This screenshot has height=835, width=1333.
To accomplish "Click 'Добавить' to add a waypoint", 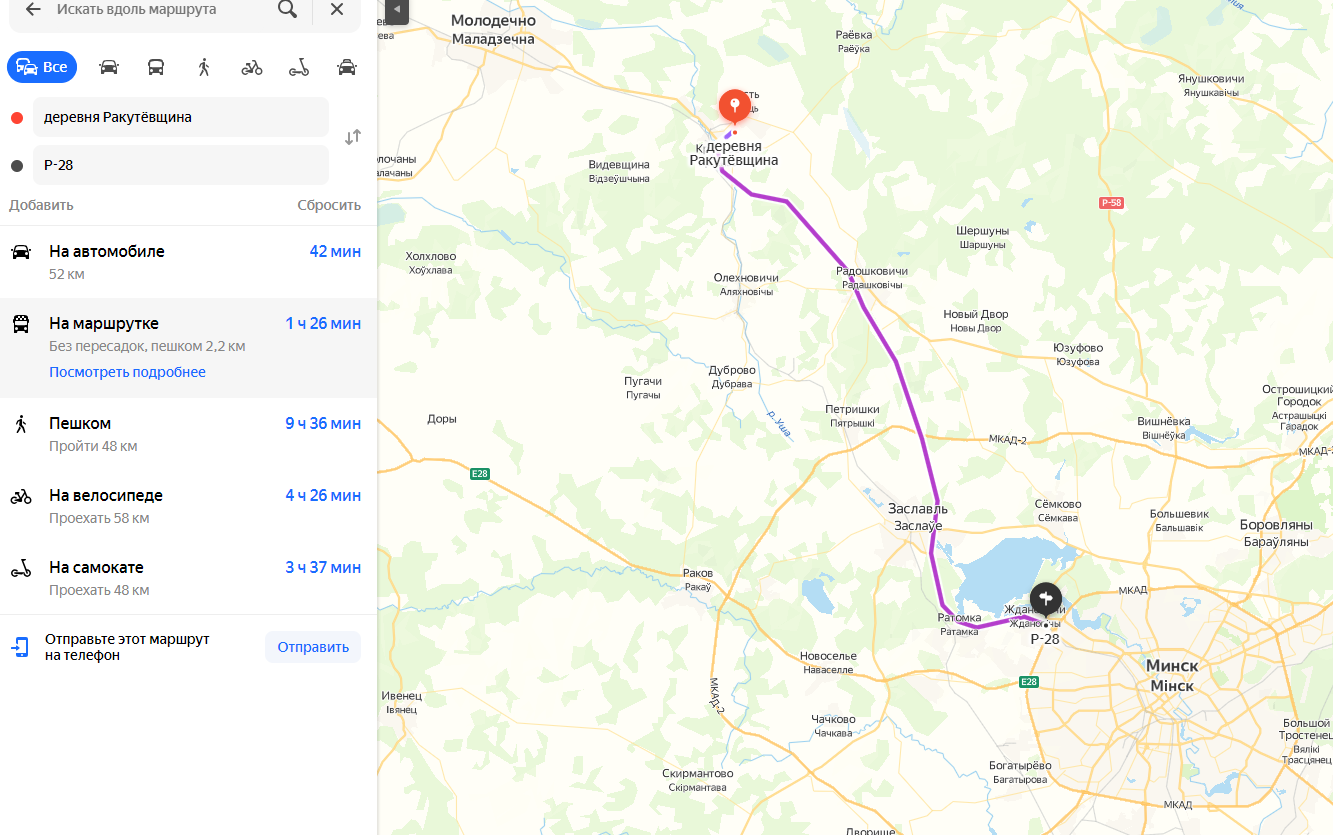I will pos(41,205).
